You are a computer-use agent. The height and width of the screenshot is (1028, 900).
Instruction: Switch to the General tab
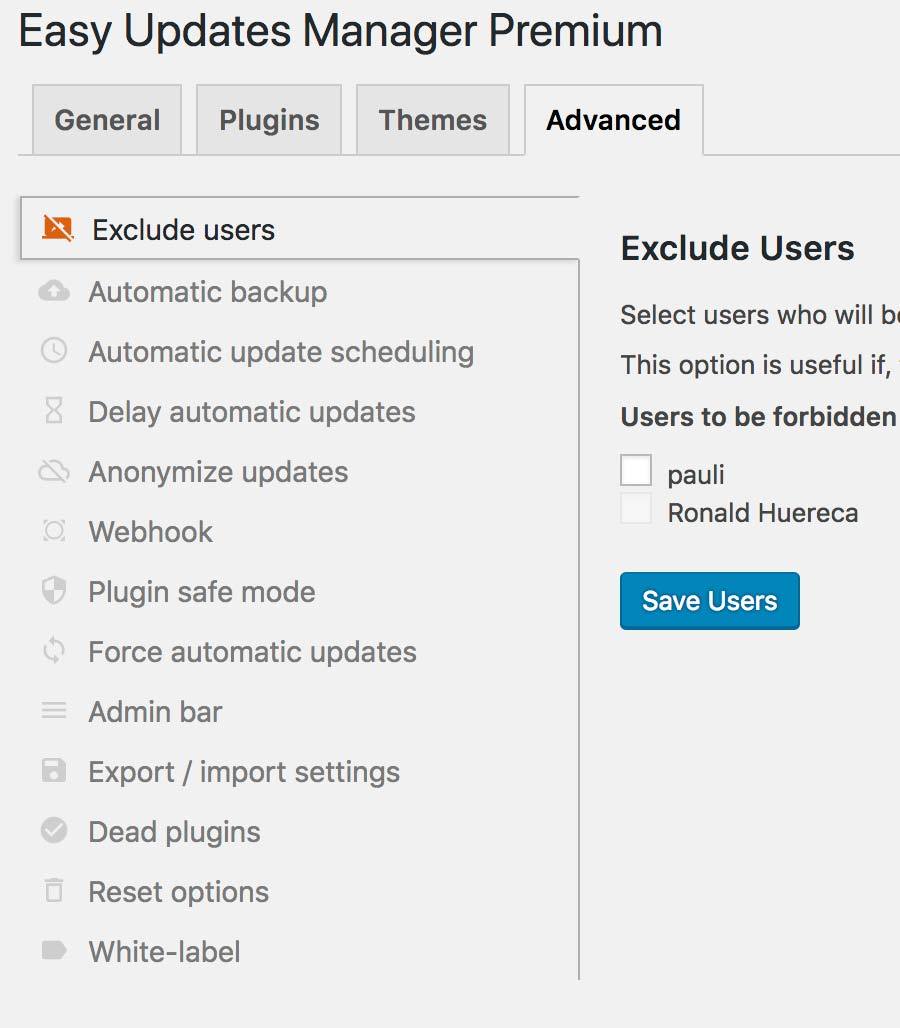(107, 119)
